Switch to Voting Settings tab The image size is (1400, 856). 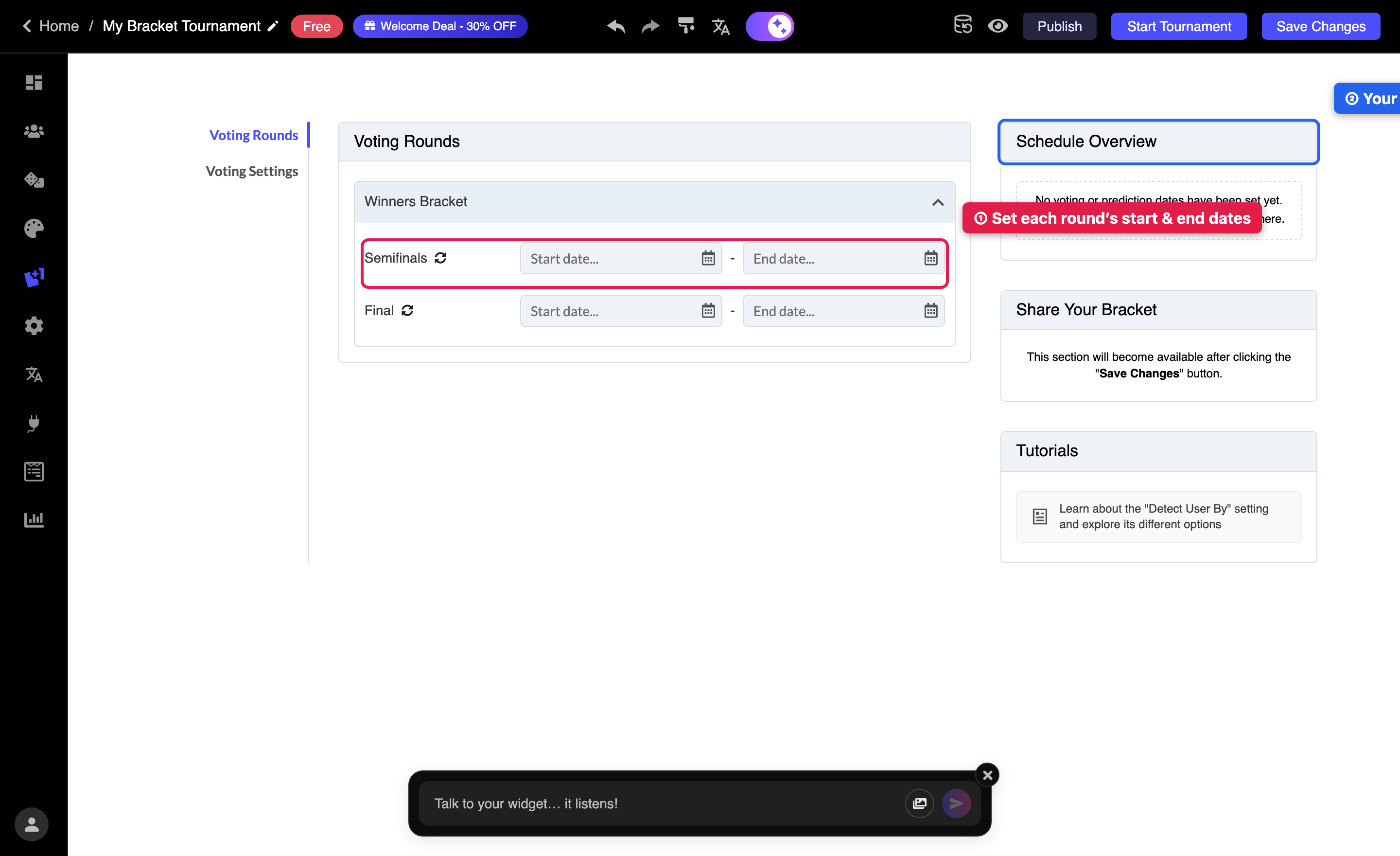[x=252, y=171]
